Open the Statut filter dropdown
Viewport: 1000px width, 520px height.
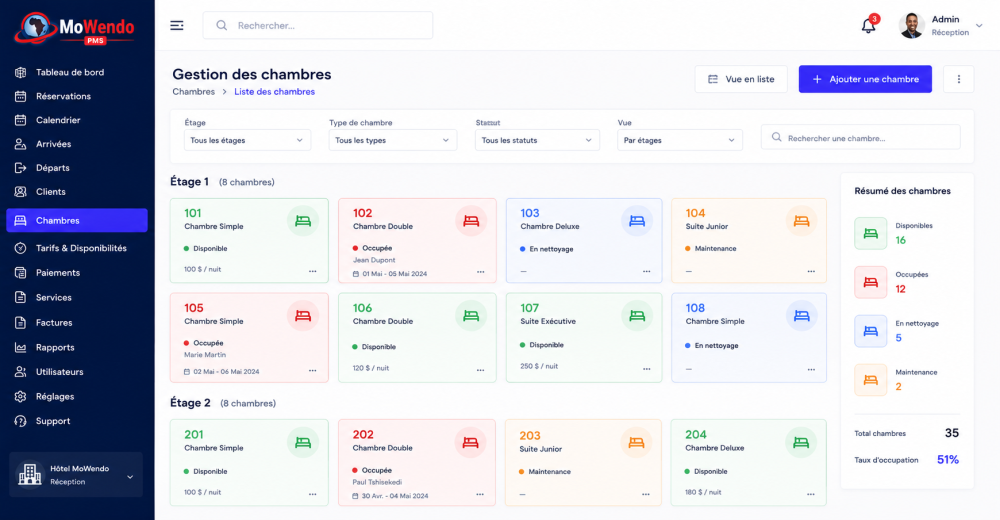[x=537, y=140]
